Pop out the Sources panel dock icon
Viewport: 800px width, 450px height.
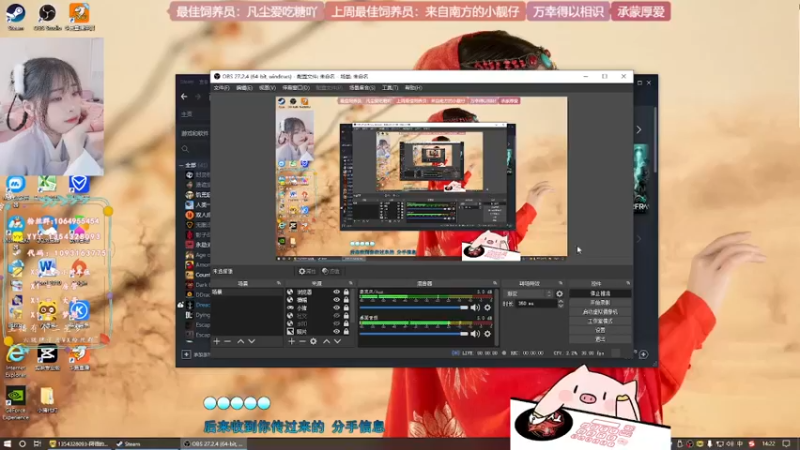(x=351, y=283)
